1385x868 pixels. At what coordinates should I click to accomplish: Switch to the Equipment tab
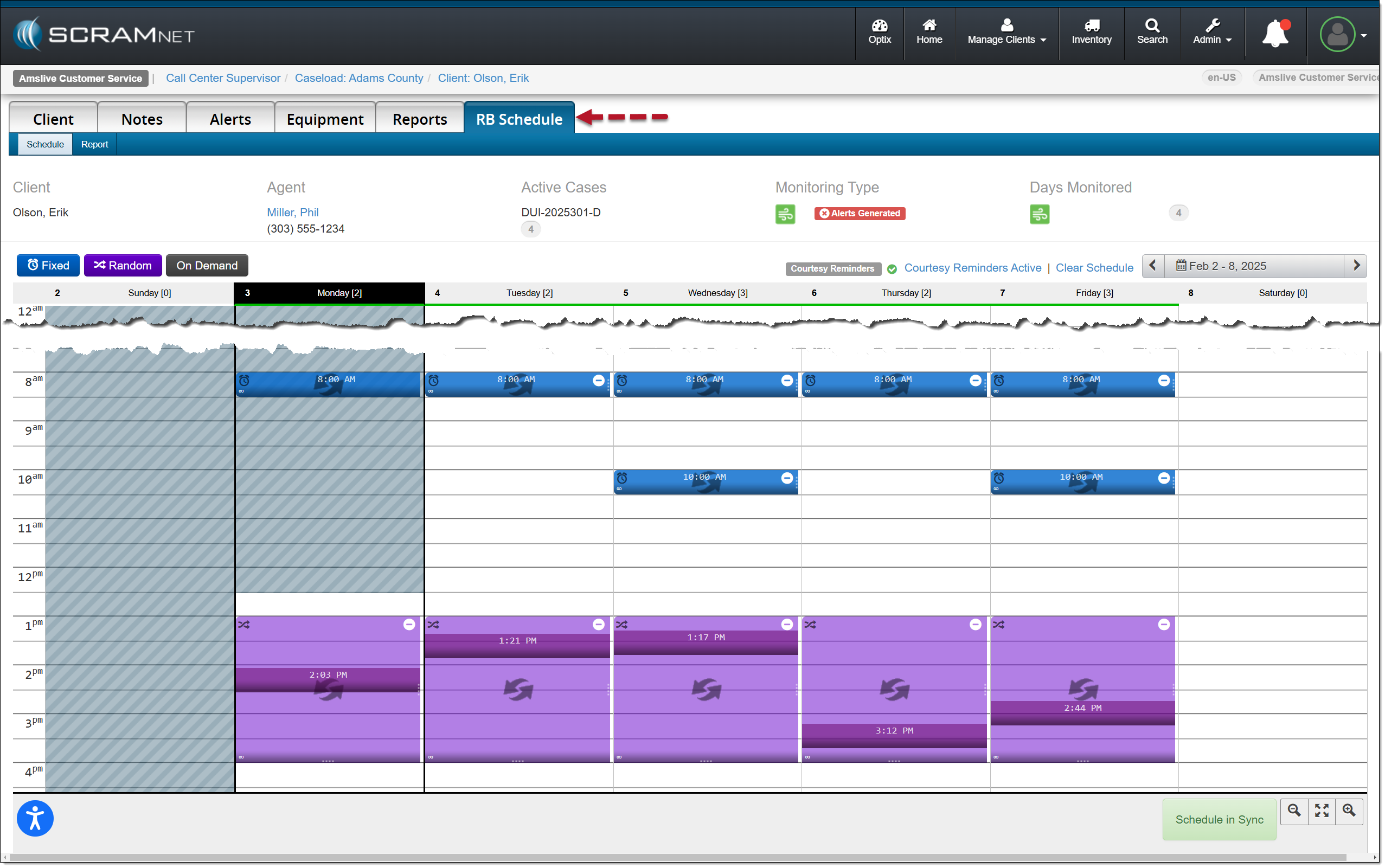[325, 119]
